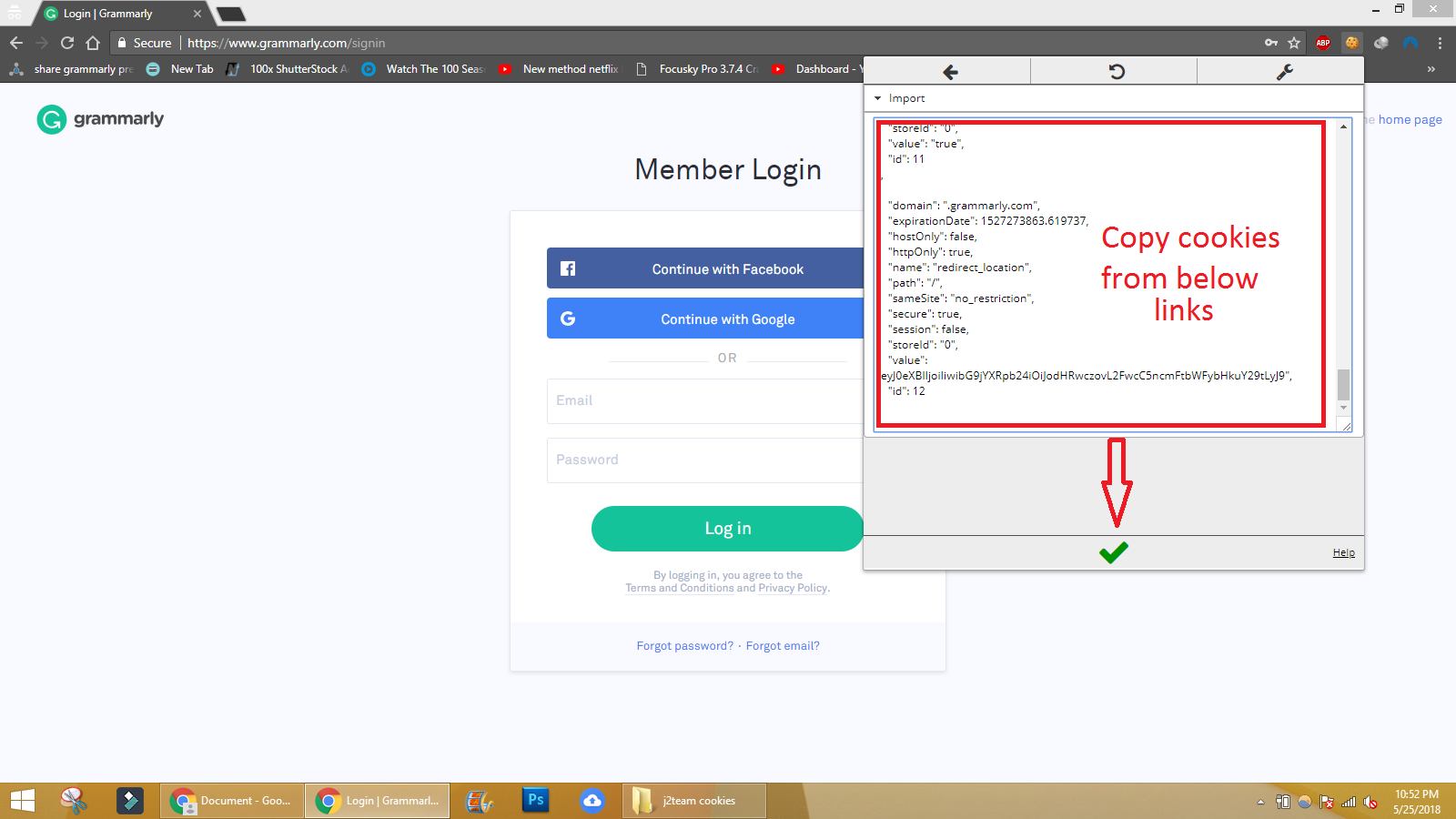This screenshot has height=819, width=1456.
Task: Click the Password input field
Action: 705,460
